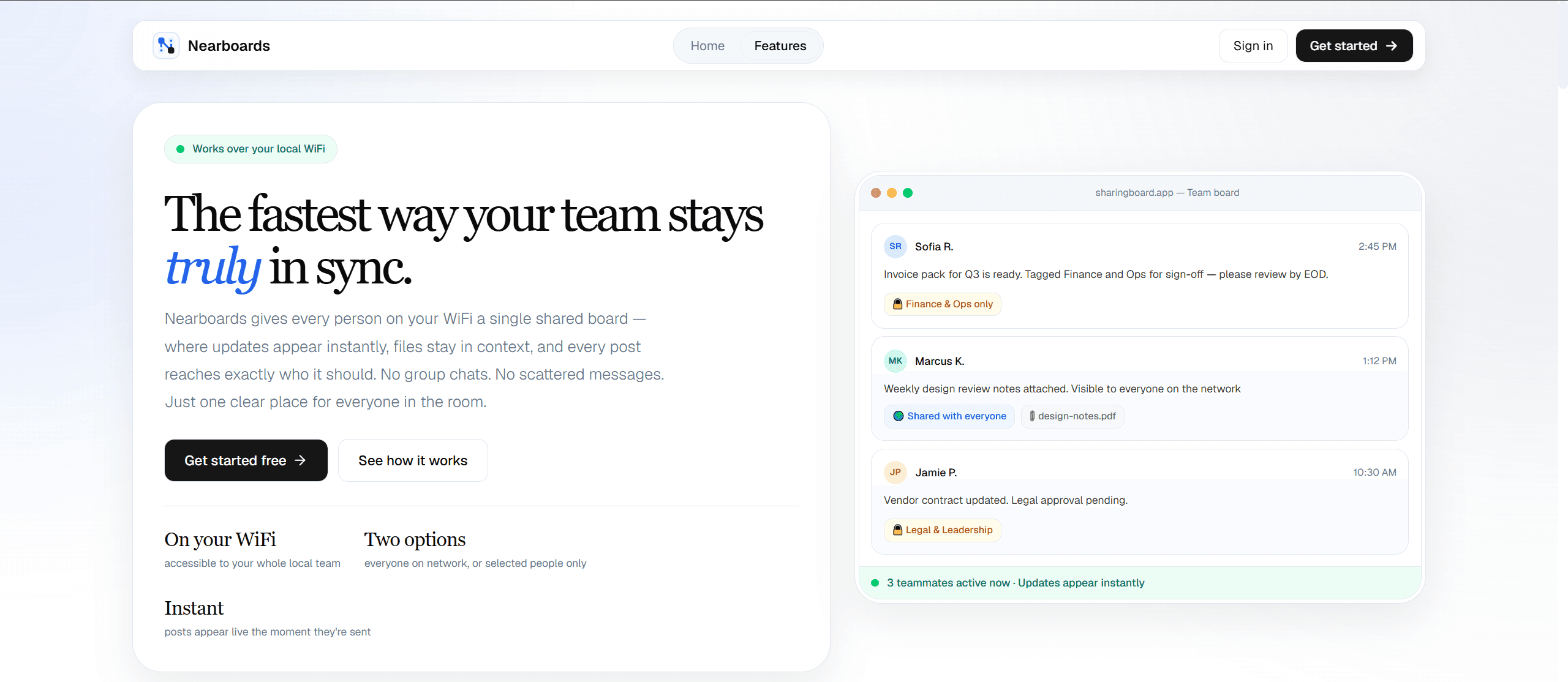This screenshot has height=682, width=1568.
Task: Click the green dot in the WiFi badge
Action: pyautogui.click(x=181, y=149)
